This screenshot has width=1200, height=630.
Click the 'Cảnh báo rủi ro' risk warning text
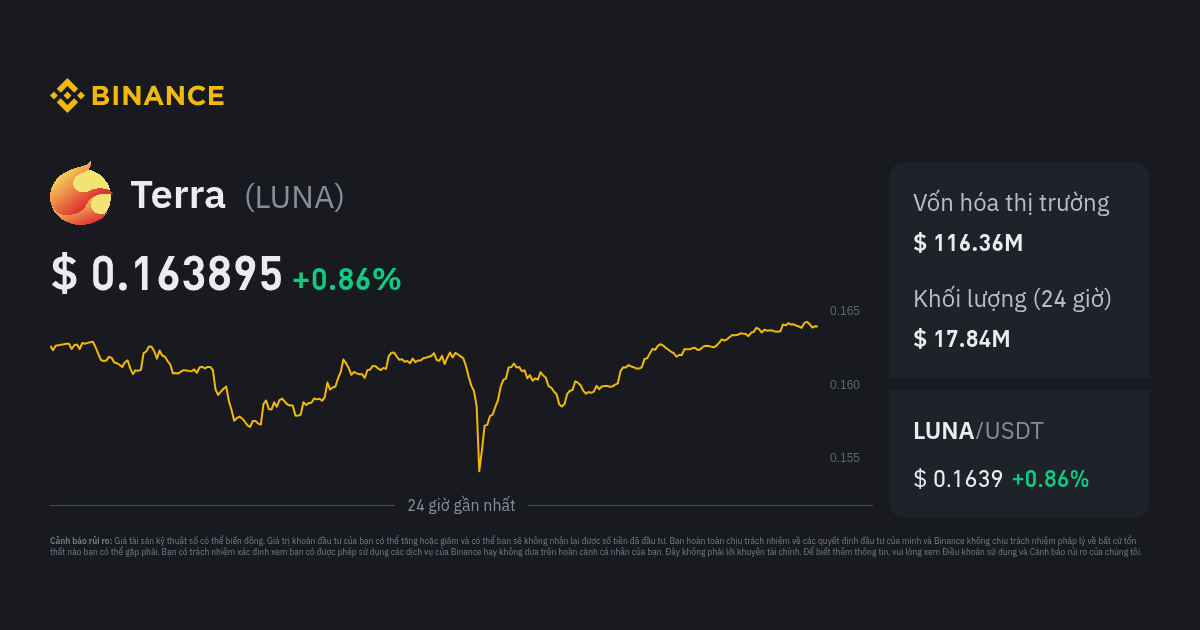[x=81, y=540]
